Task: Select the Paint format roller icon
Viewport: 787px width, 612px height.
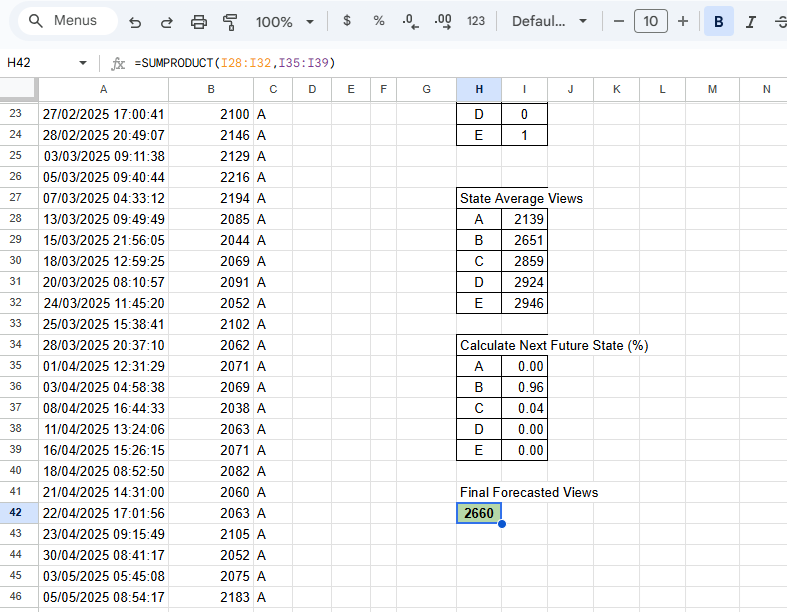Action: pos(231,21)
